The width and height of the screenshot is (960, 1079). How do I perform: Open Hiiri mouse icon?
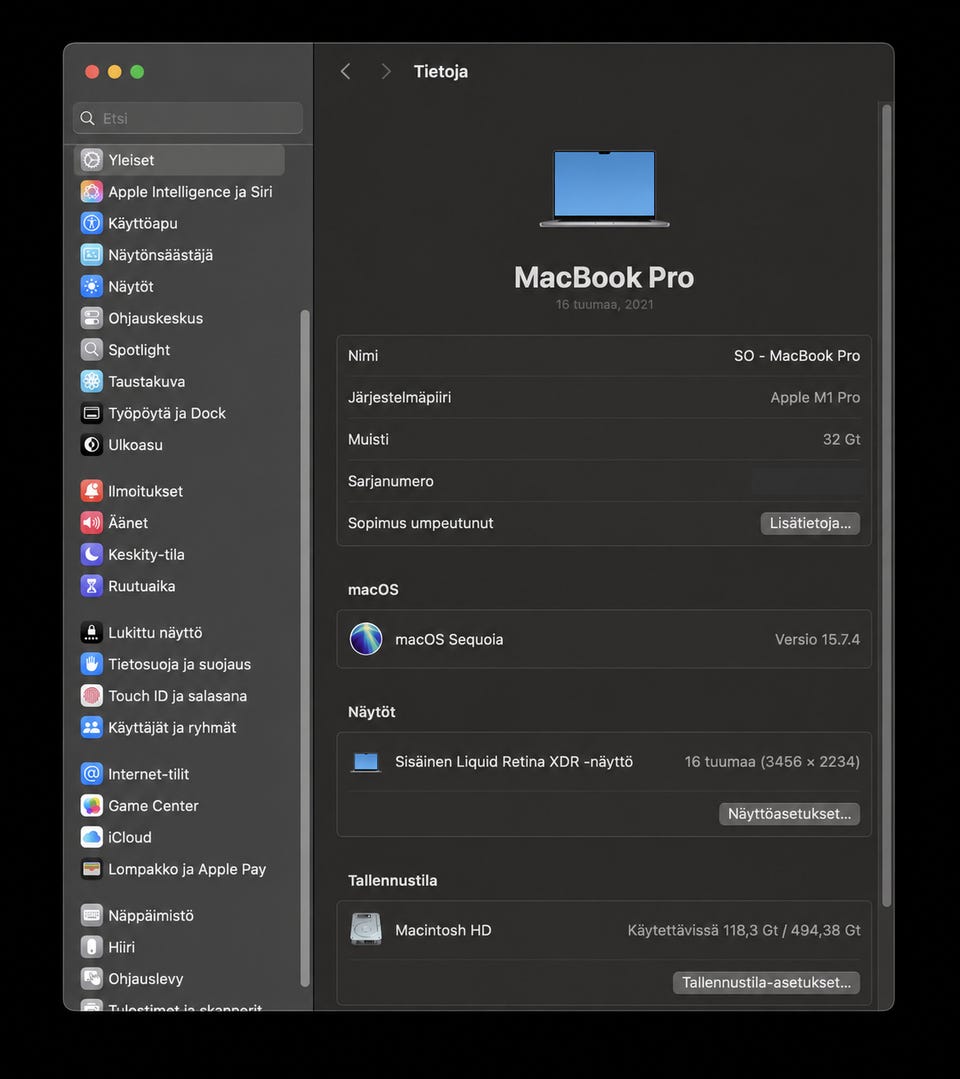[92, 947]
